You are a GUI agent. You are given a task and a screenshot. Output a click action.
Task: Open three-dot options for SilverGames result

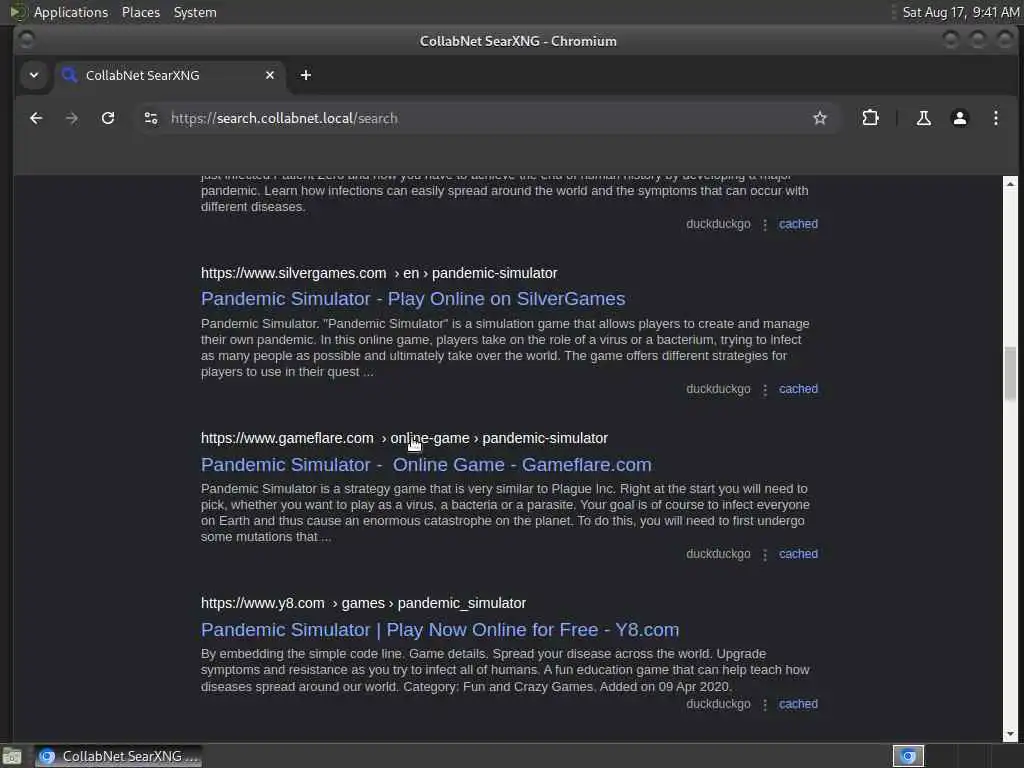click(765, 390)
